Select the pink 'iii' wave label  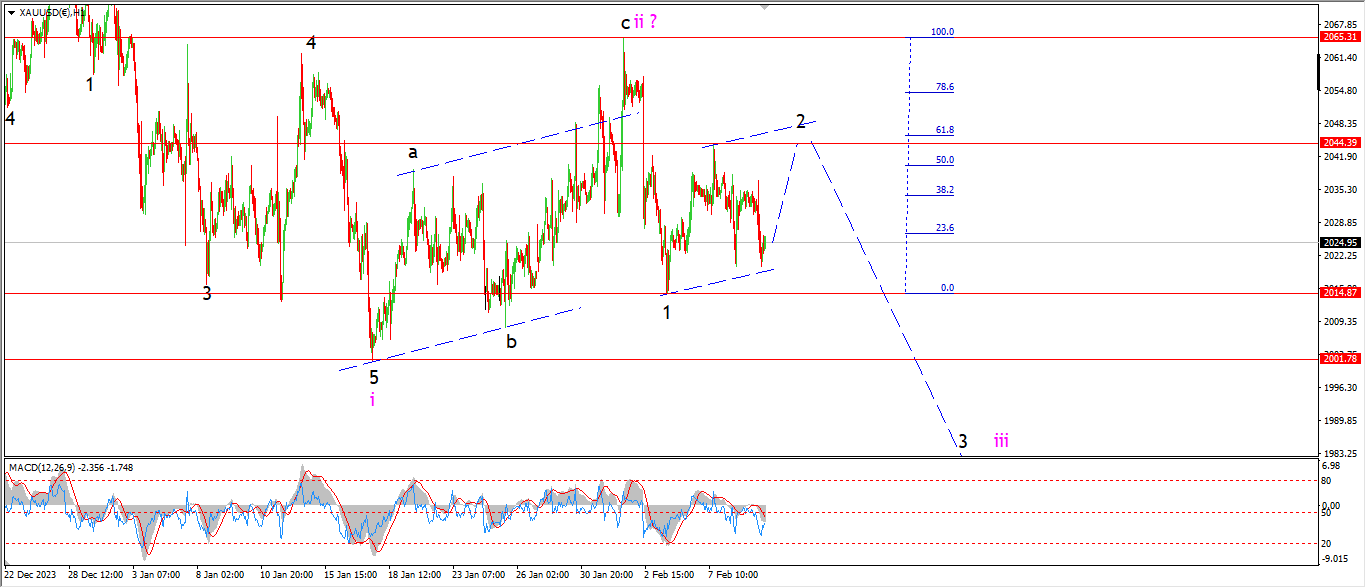tap(1001, 441)
